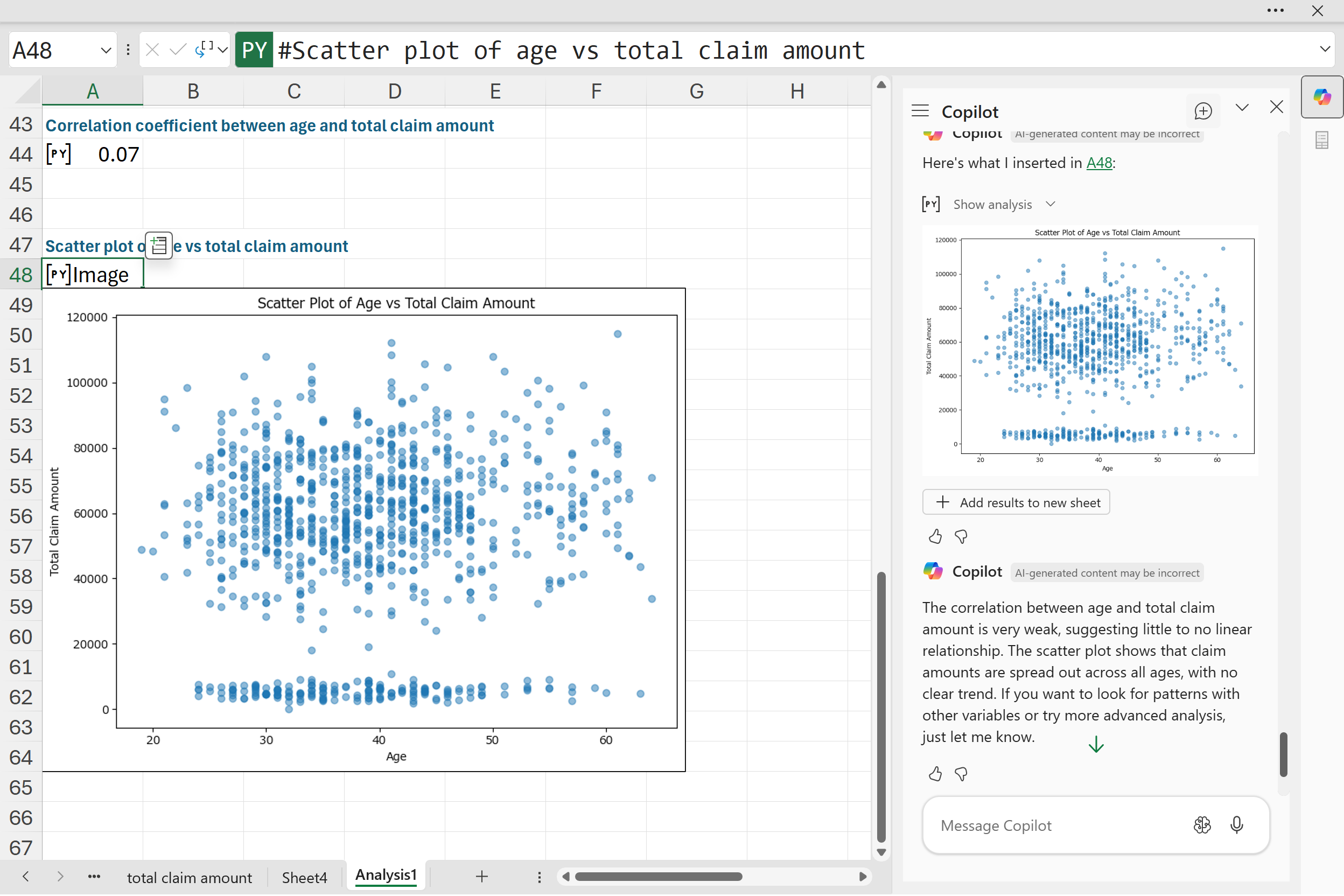Cancel the formula entry with the X
Image resolution: width=1344 pixels, height=896 pixels.
152,50
